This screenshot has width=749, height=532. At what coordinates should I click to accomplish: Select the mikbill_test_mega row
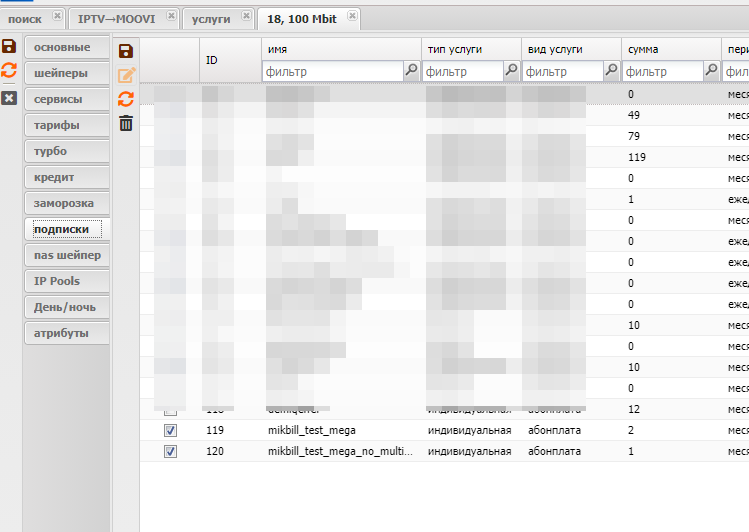click(x=312, y=431)
